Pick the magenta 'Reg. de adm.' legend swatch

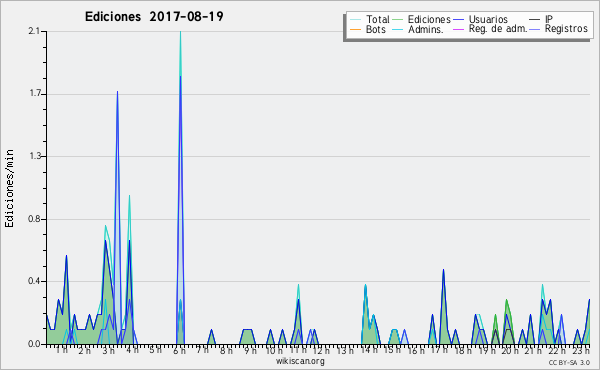[458, 29]
